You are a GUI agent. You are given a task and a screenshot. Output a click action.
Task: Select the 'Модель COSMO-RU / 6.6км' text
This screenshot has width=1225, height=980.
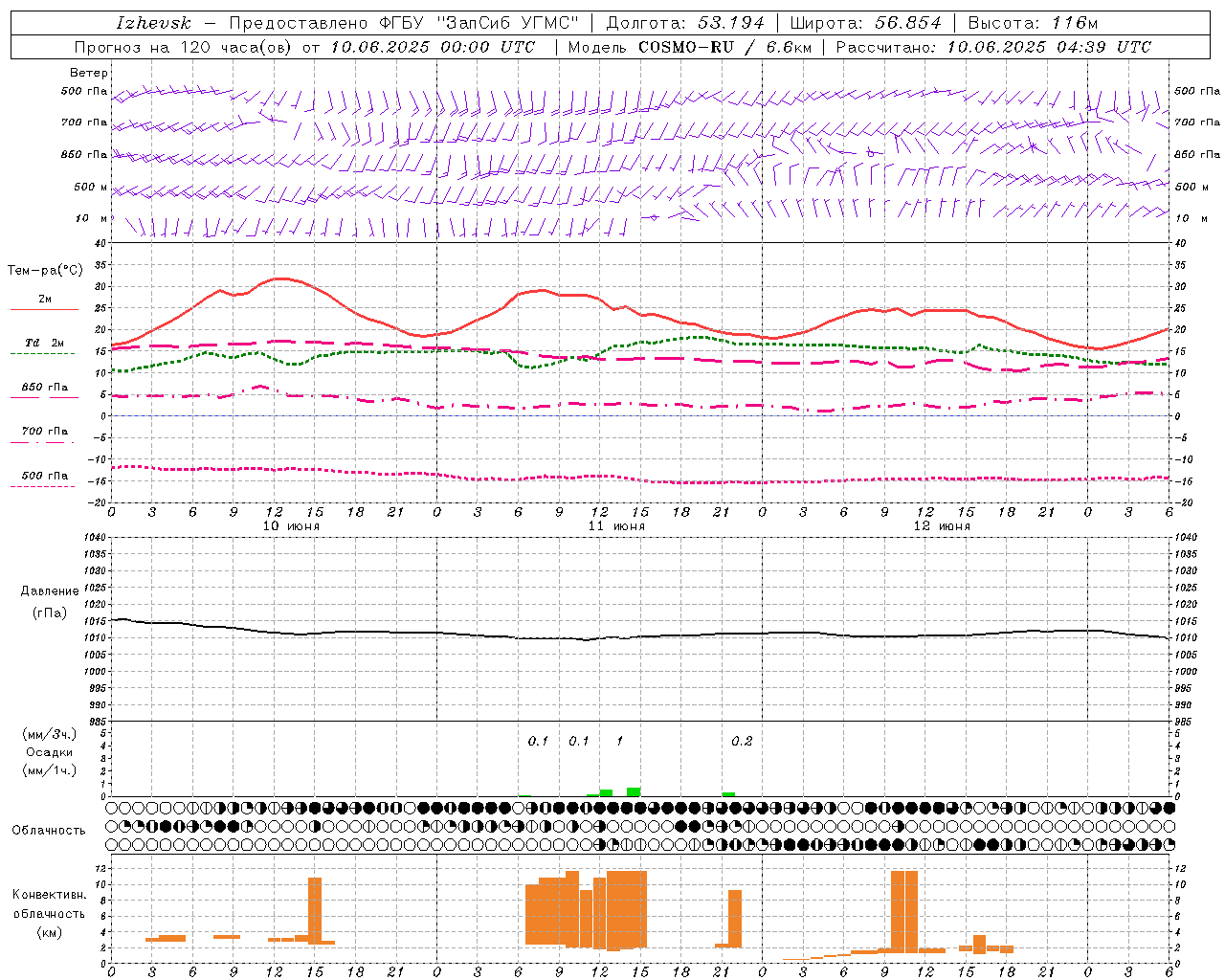pyautogui.click(x=690, y=47)
